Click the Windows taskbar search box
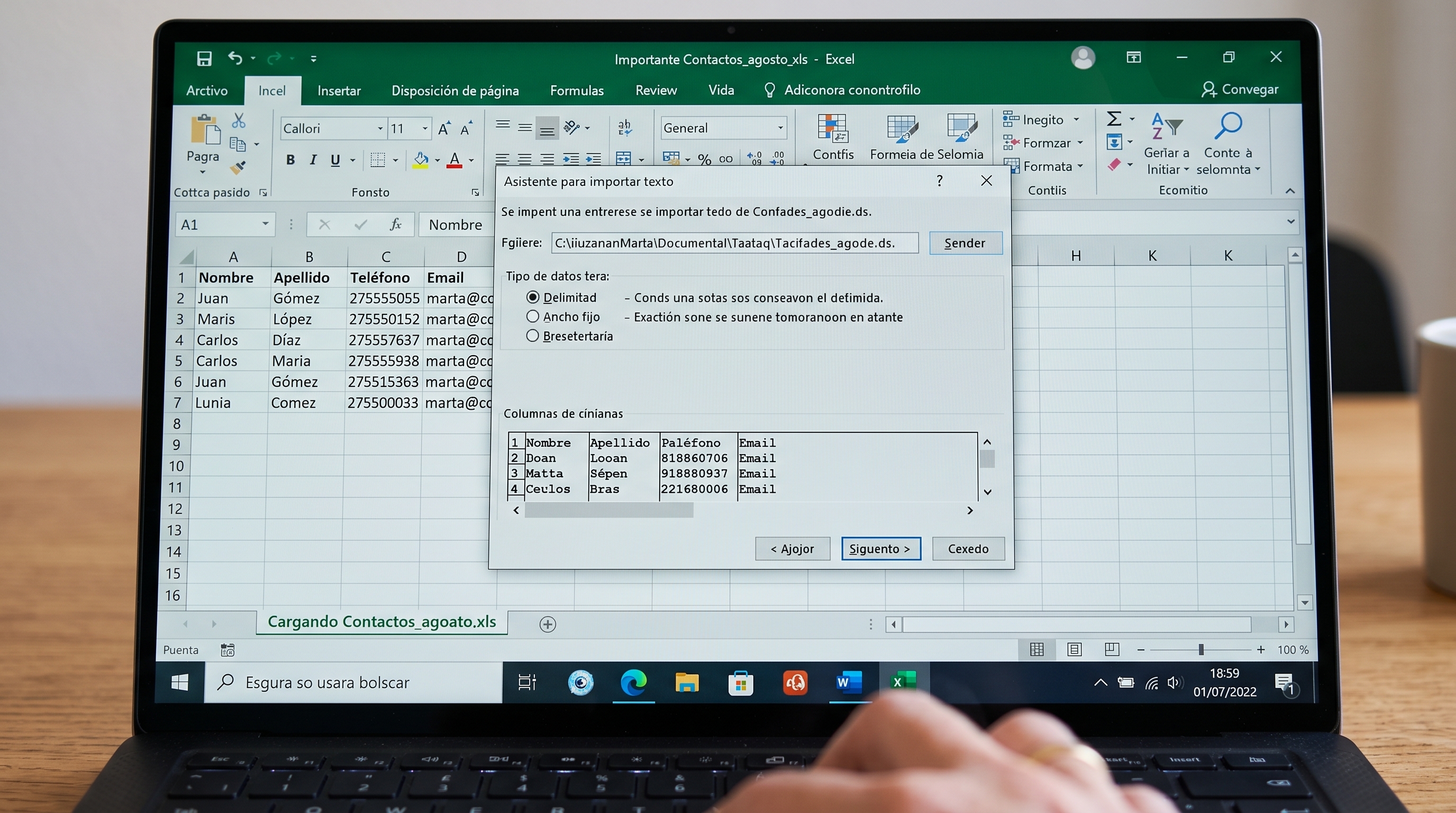The height and width of the screenshot is (813, 1456). pyautogui.click(x=353, y=682)
